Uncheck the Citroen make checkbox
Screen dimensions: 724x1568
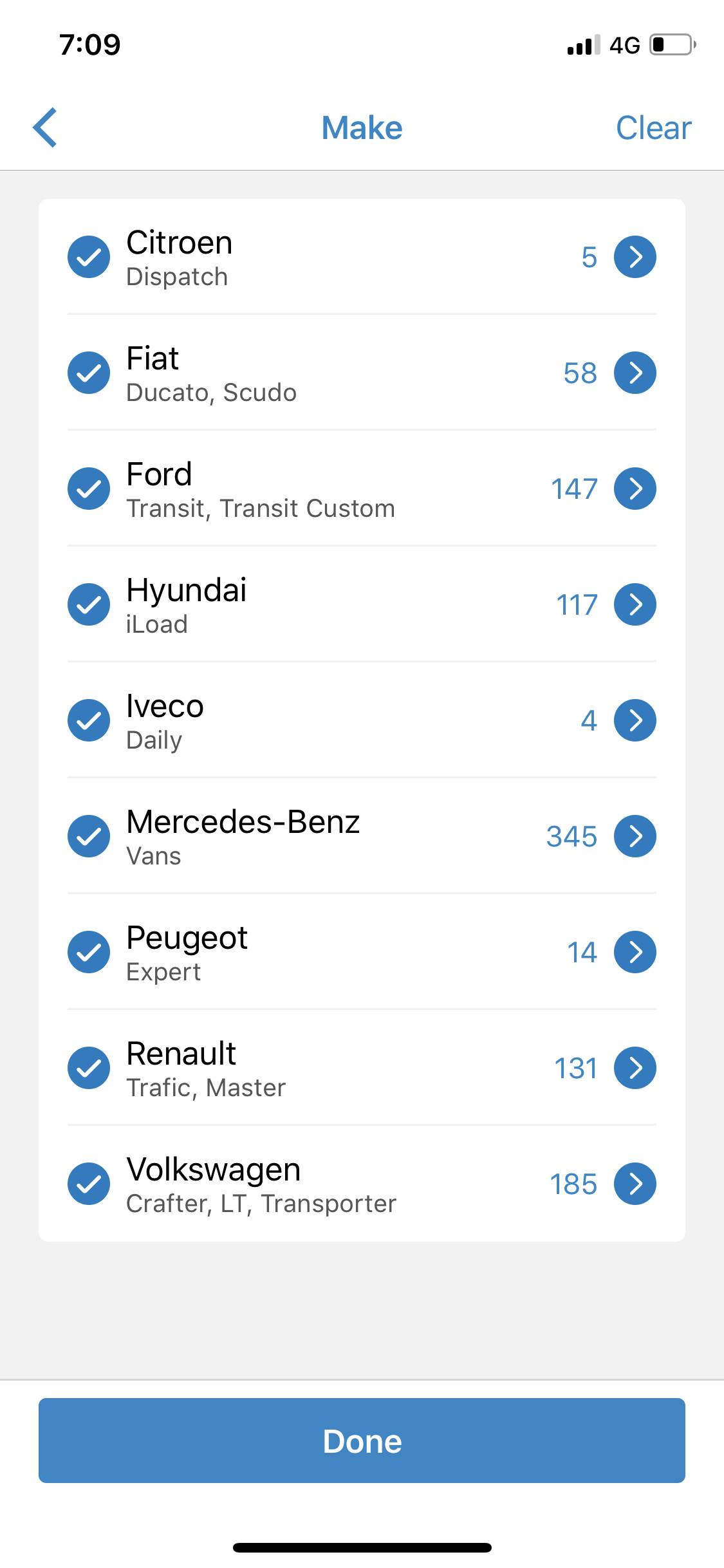pyautogui.click(x=89, y=257)
